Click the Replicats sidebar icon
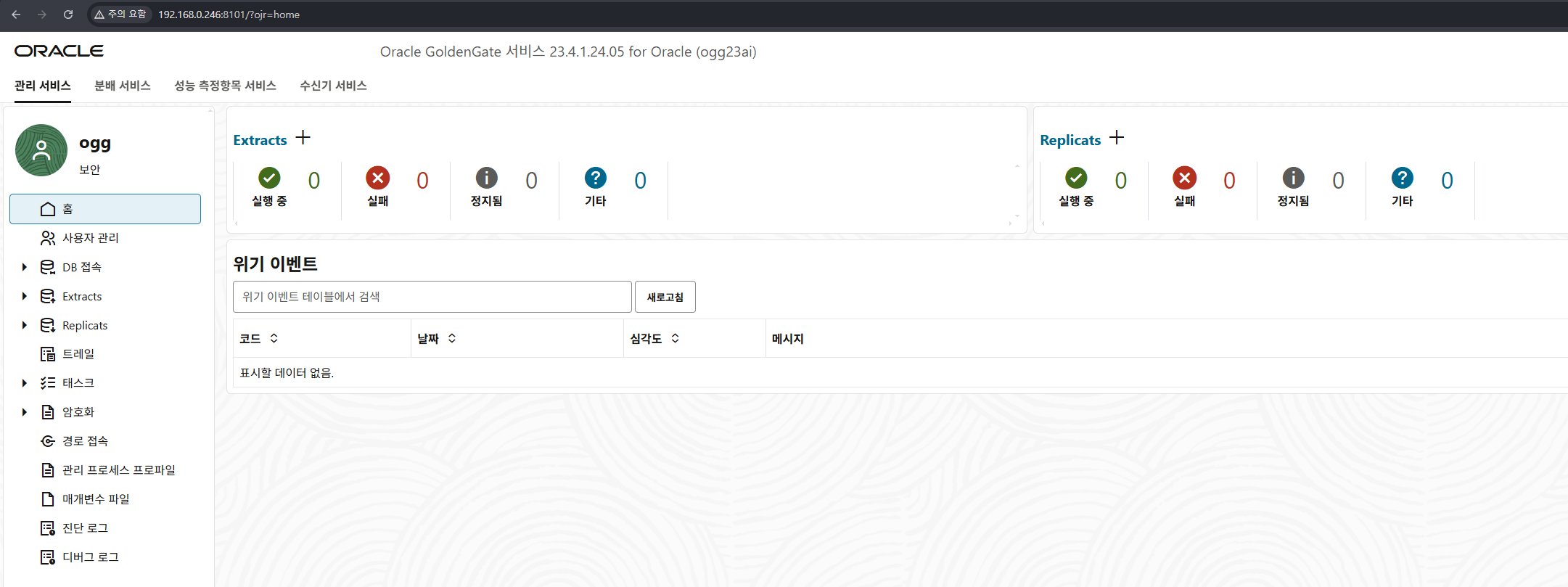The image size is (1568, 587). click(48, 325)
